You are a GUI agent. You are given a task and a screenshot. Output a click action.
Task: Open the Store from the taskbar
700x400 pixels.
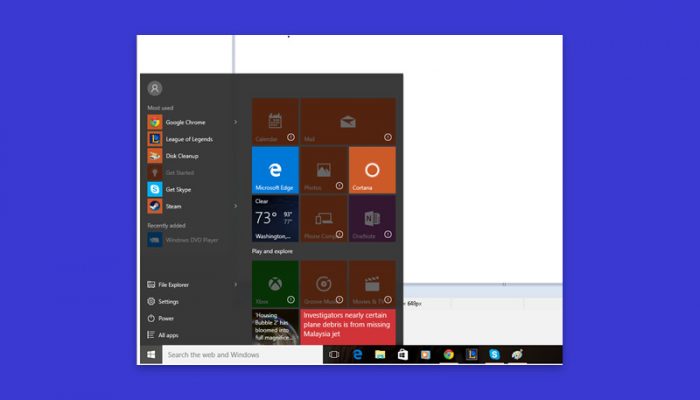(x=403, y=354)
